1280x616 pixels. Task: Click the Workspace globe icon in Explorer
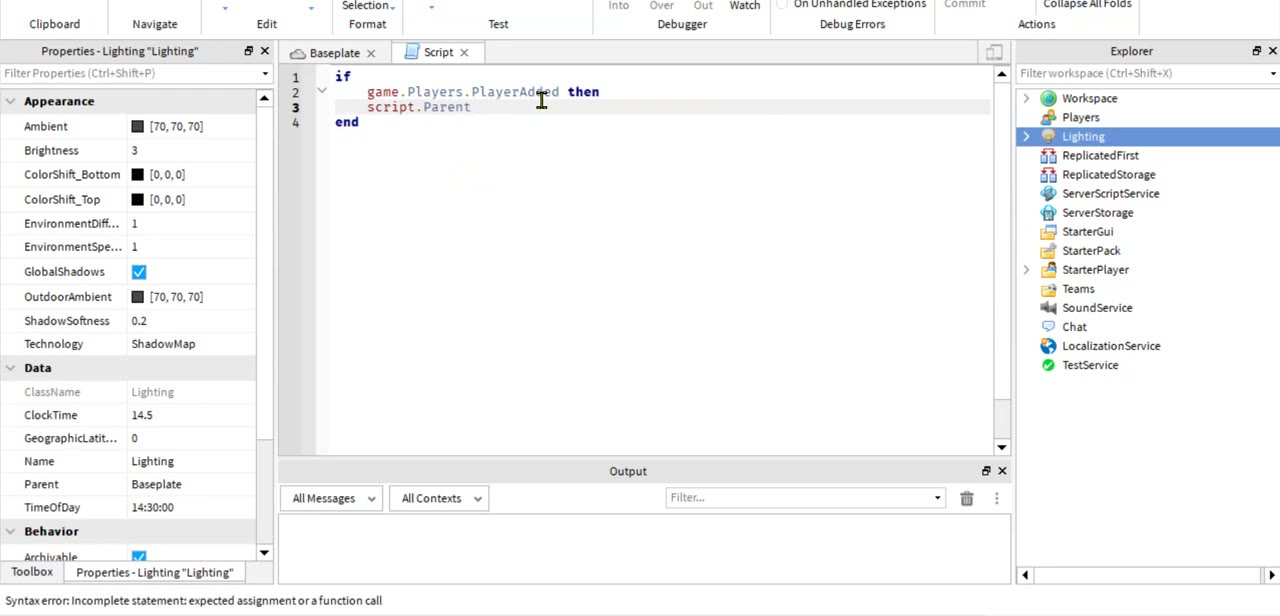[x=1048, y=98]
